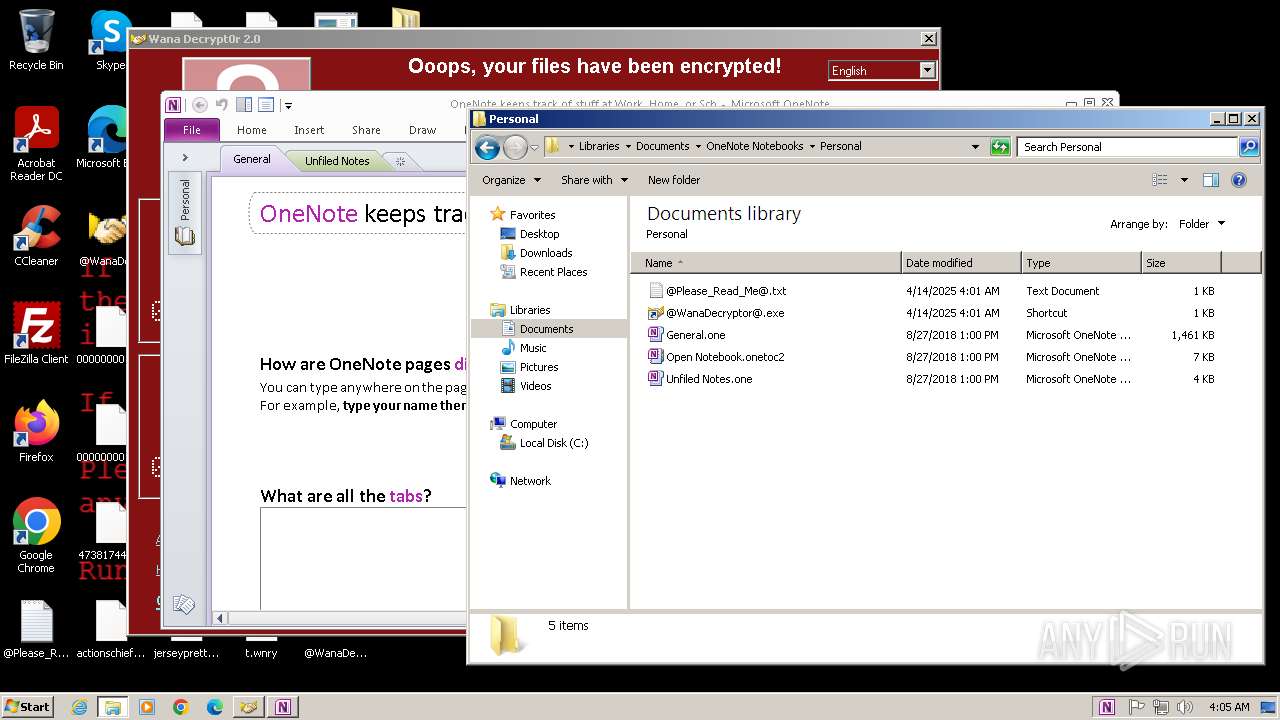The height and width of the screenshot is (720, 1280).
Task: Launch Internet Explorer from the taskbar
Action: click(x=79, y=707)
